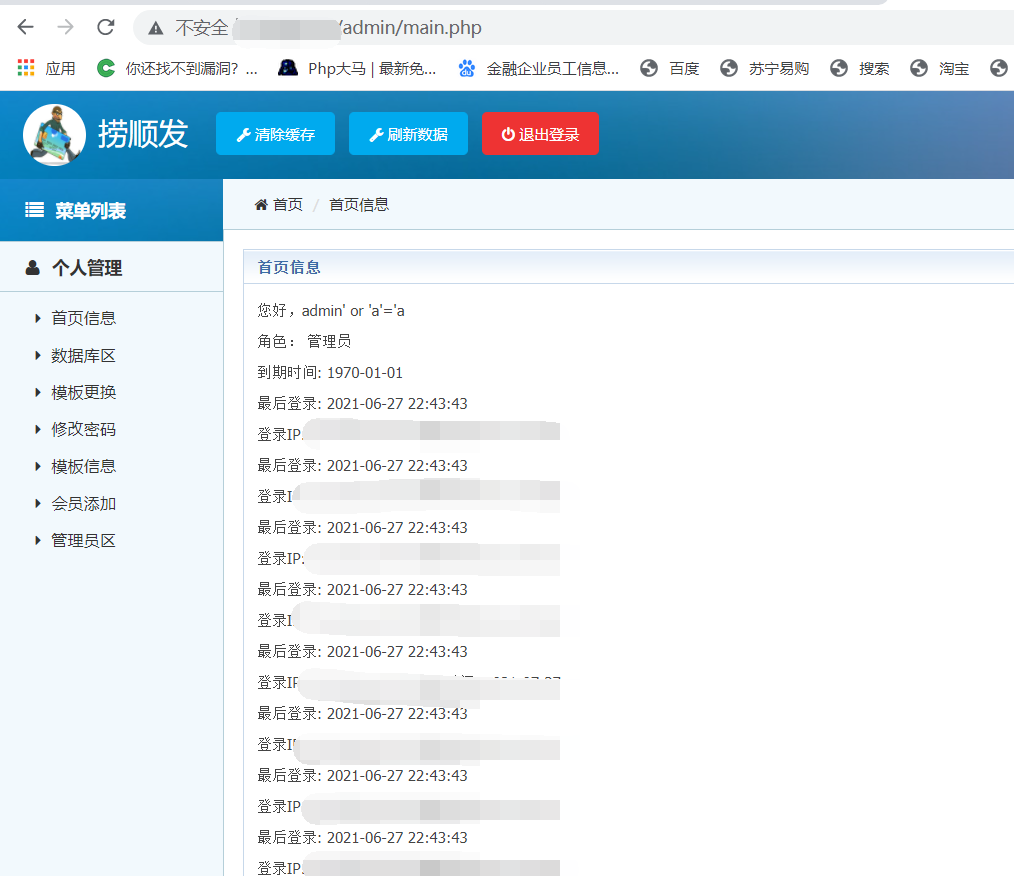Image resolution: width=1014 pixels, height=876 pixels.
Task: Open the 淘宝 bookmark
Action: point(939,68)
